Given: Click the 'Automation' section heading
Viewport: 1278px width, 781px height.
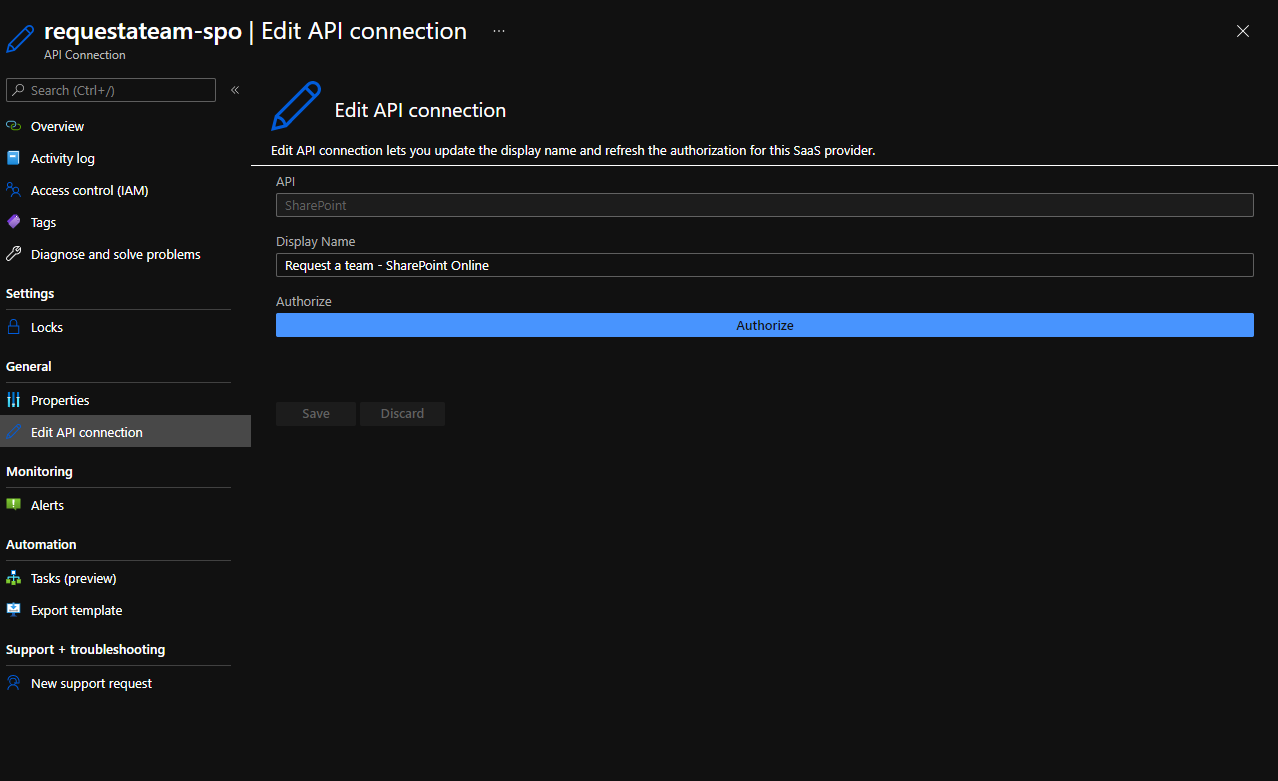Looking at the screenshot, I should [x=41, y=544].
